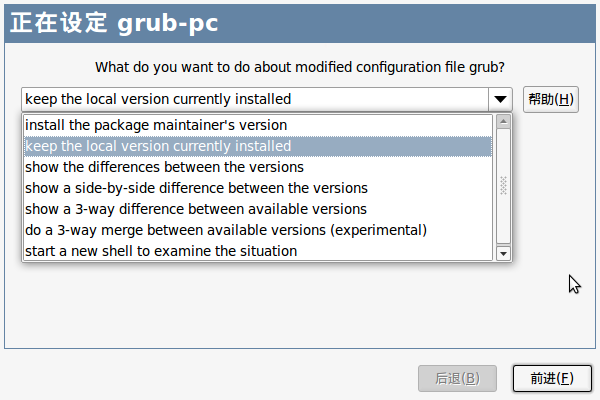Viewport: 600px width, 400px height.
Task: Choose show a 3-way difference option
Action: pos(258,209)
